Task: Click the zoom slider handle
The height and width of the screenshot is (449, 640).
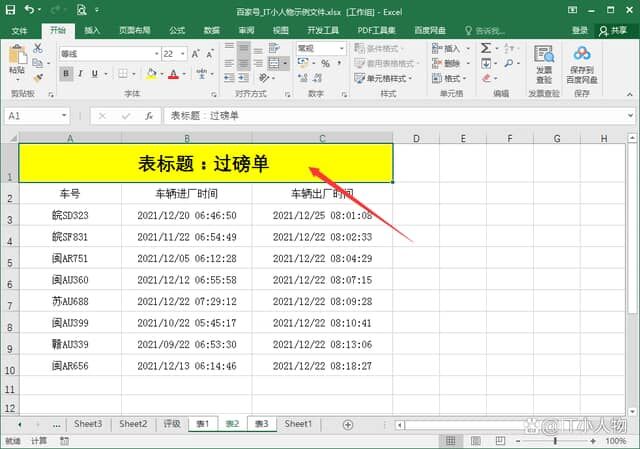Action: [x=555, y=441]
